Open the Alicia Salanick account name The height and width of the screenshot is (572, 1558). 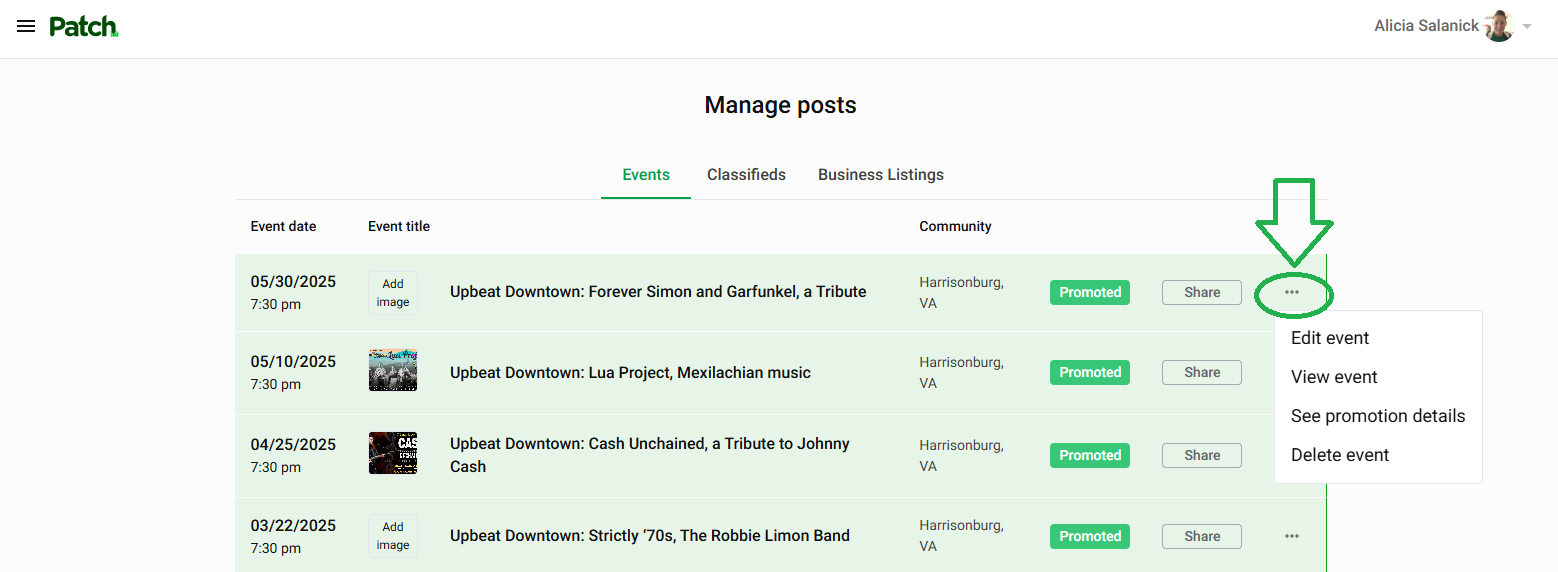coord(1426,26)
